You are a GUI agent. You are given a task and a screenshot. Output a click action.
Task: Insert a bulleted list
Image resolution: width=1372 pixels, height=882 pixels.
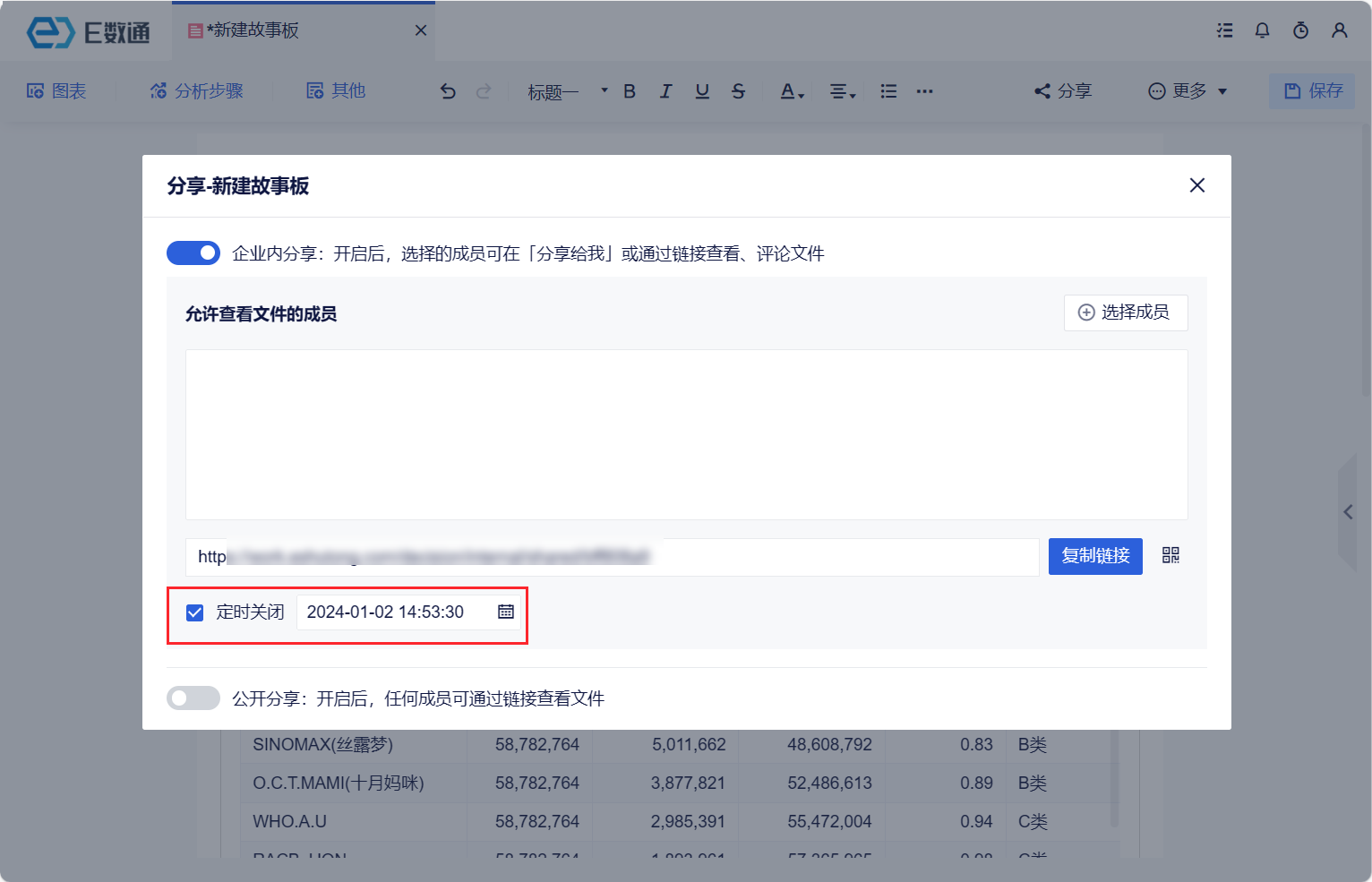coord(888,91)
